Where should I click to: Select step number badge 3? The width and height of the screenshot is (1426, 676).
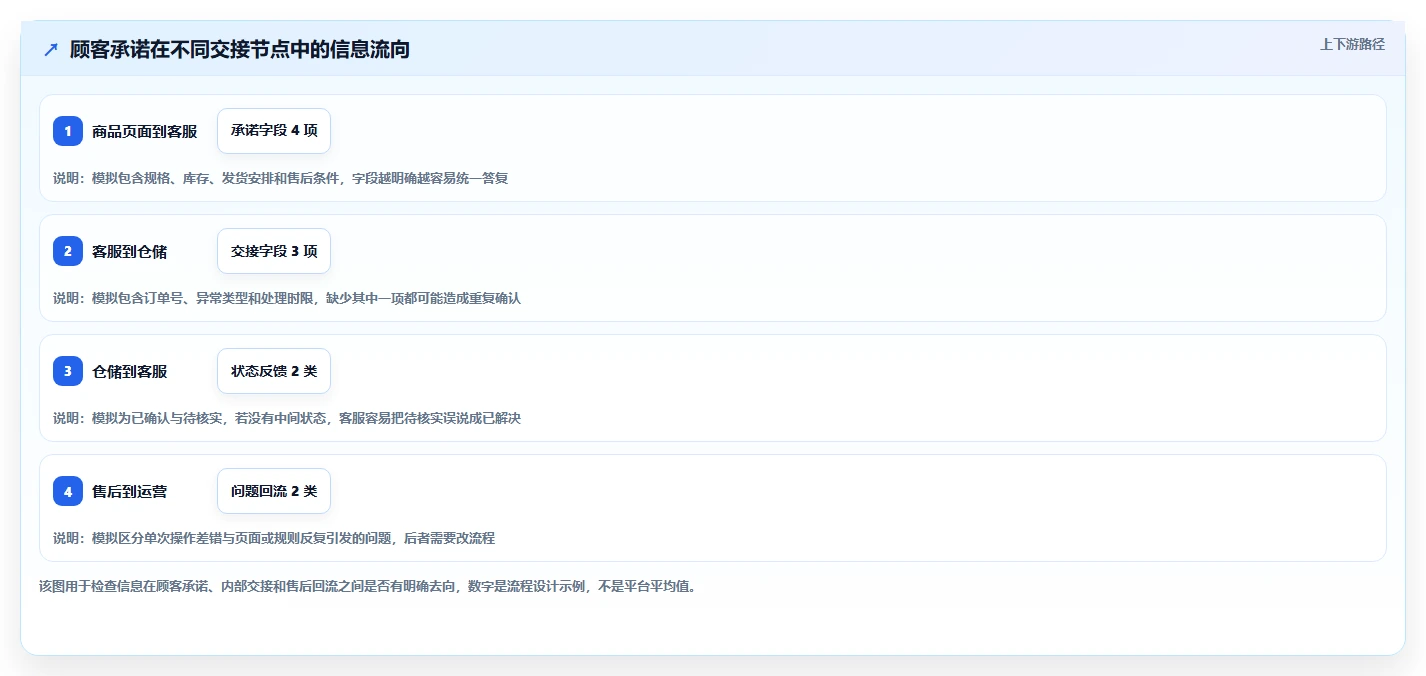point(68,371)
